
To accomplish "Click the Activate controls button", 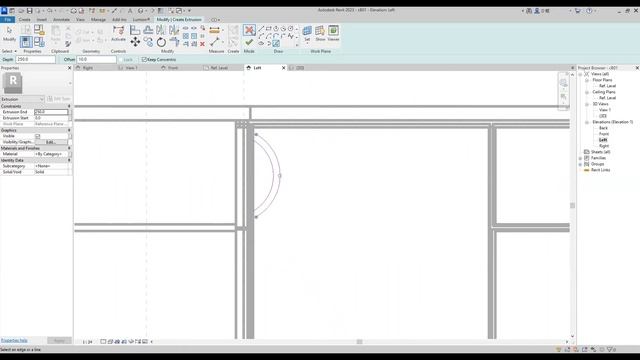I will [x=118, y=33].
